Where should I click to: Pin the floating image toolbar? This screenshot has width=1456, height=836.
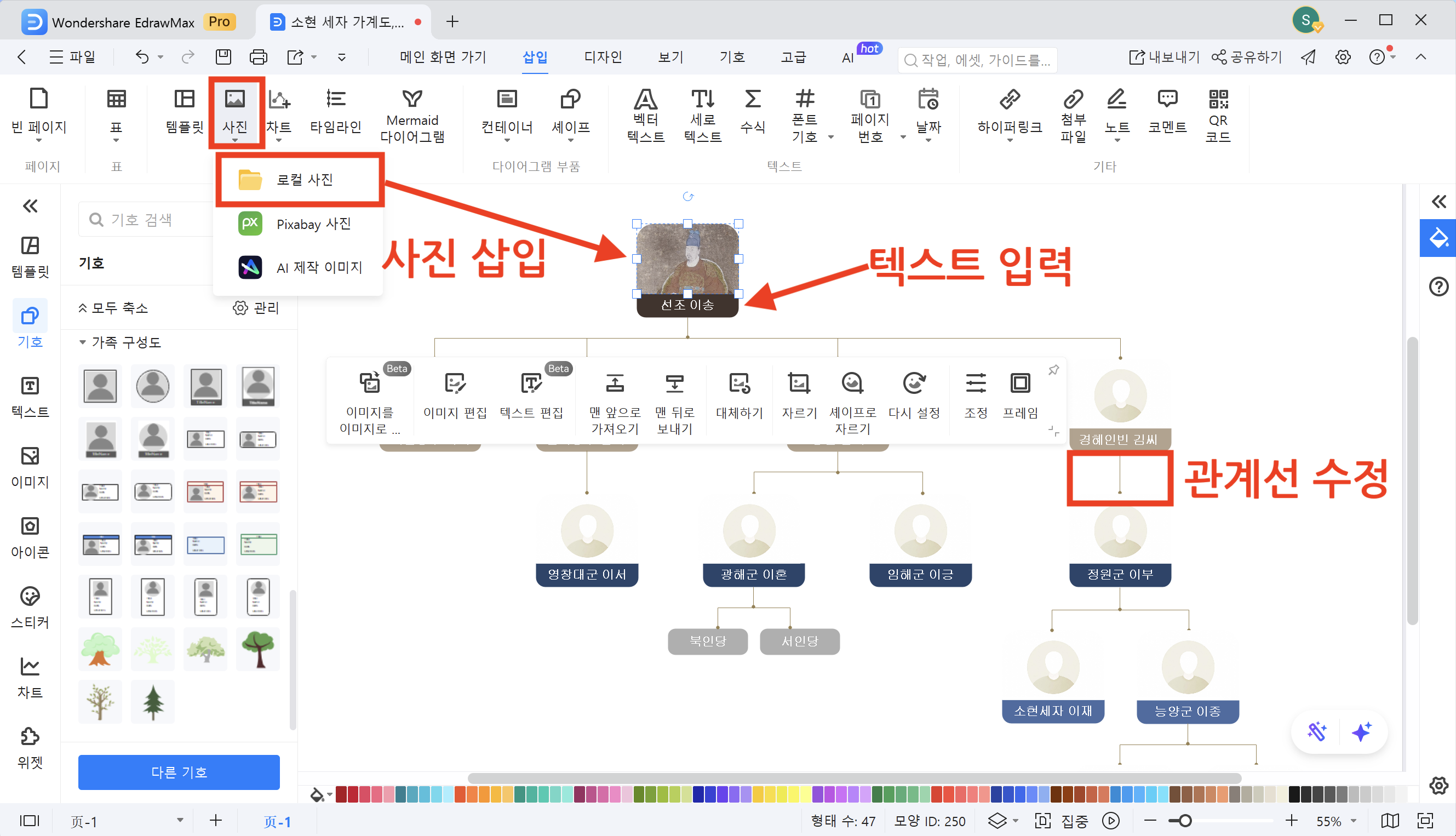(x=1053, y=370)
